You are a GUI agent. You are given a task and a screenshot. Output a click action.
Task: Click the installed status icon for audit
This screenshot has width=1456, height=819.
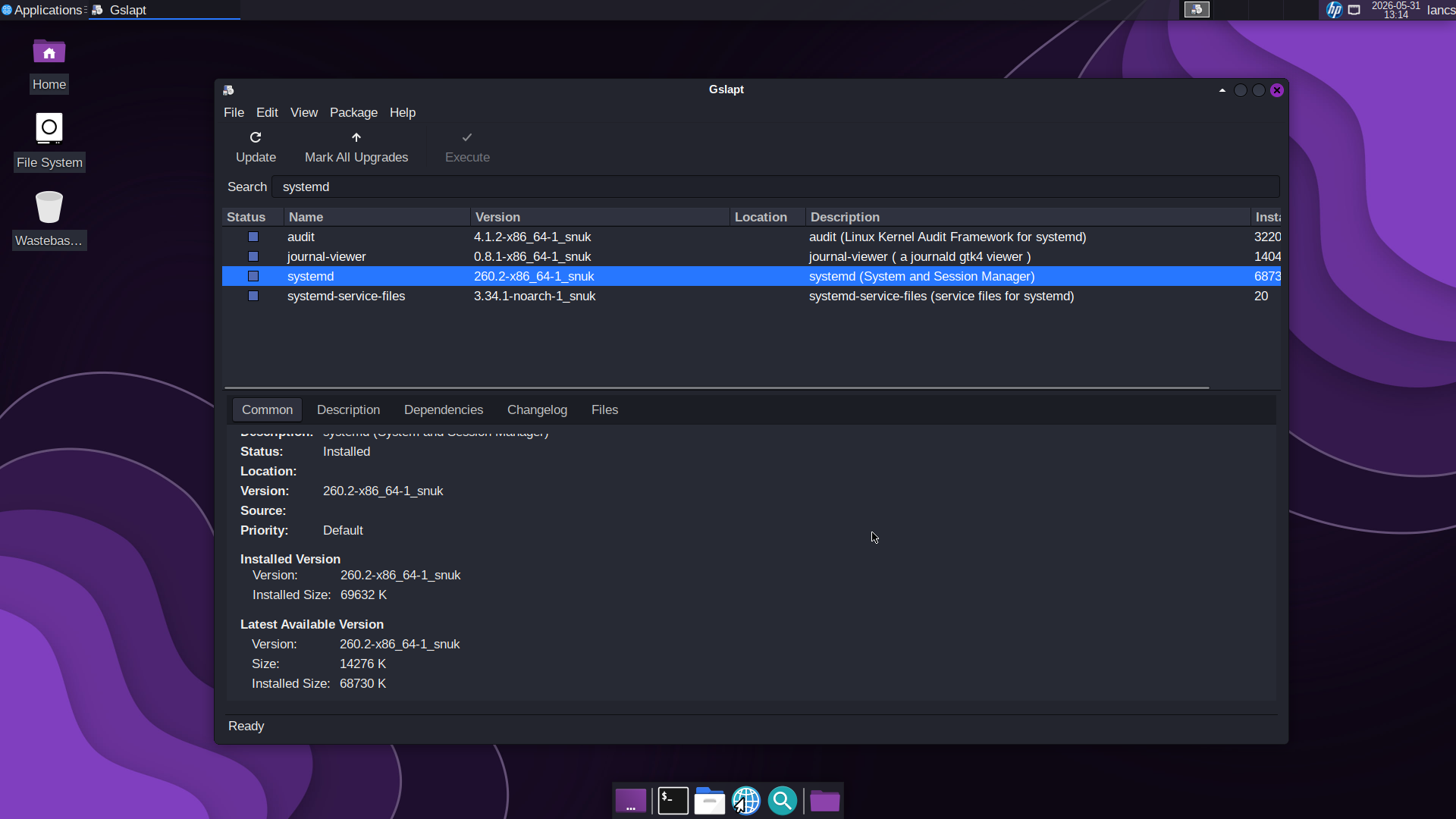coord(253,237)
